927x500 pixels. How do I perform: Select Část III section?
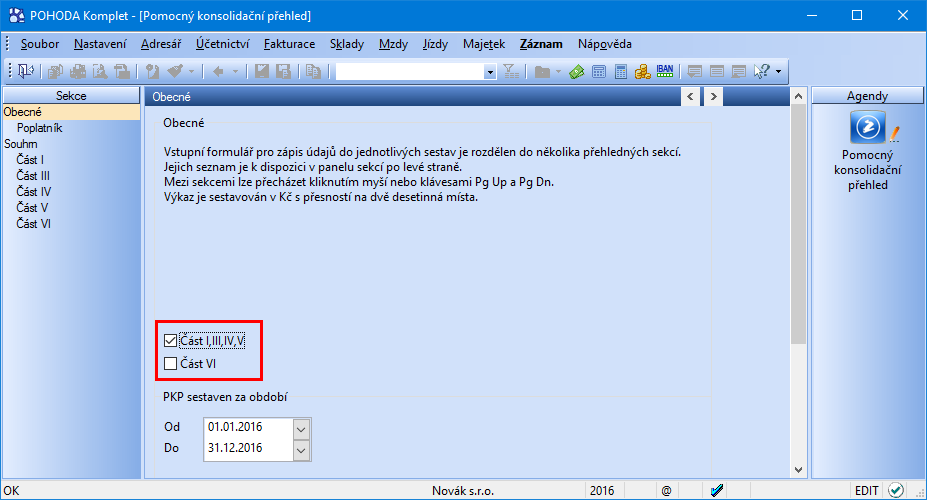coord(33,176)
